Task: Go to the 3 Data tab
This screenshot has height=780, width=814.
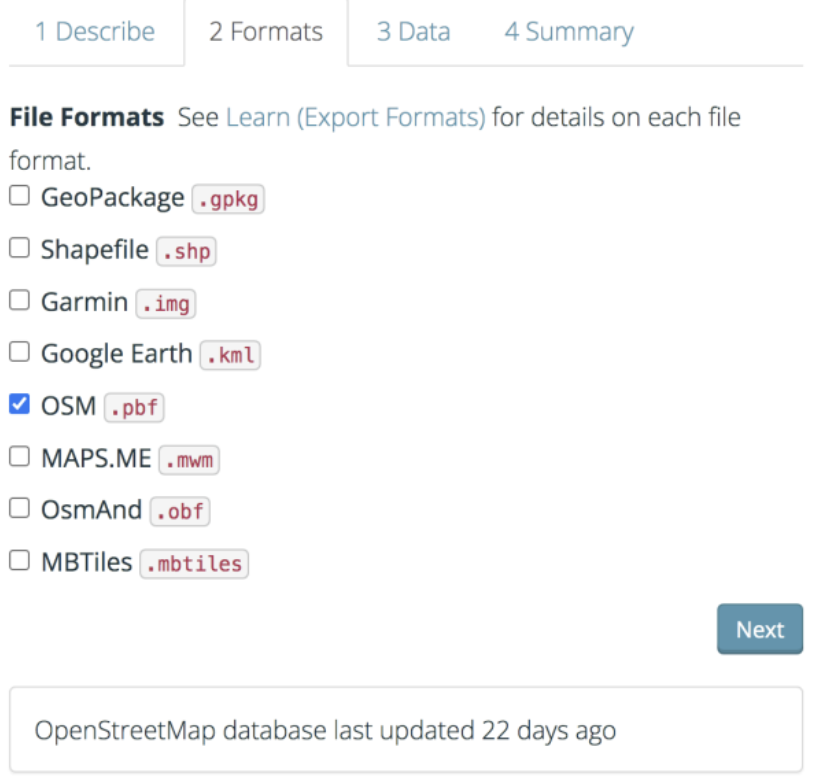Action: point(413,32)
